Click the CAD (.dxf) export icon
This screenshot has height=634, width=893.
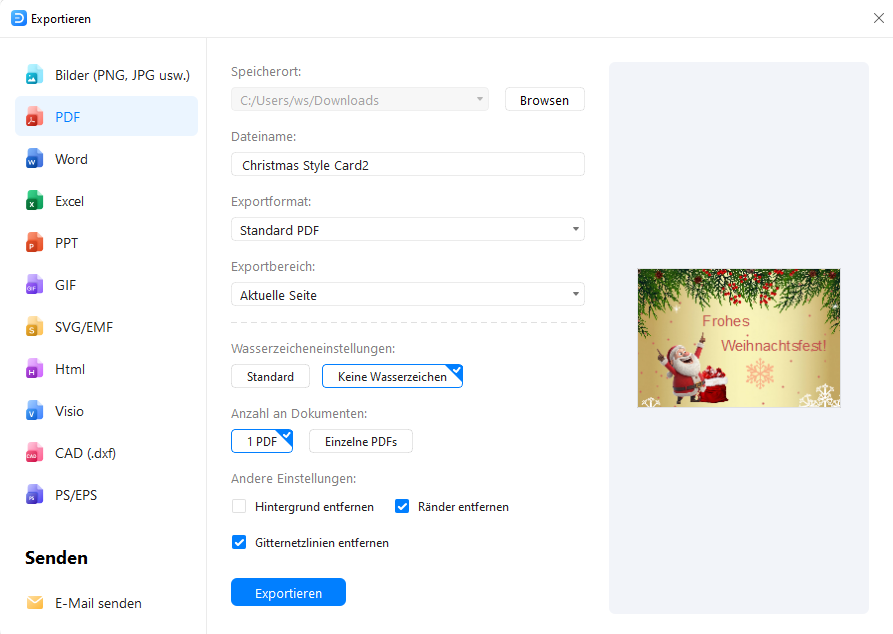36,453
